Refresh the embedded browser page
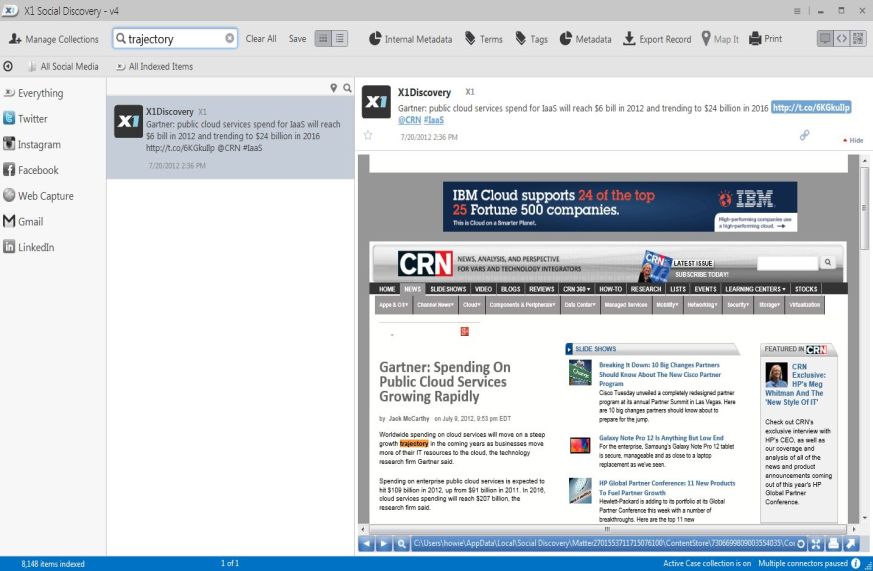 (x=801, y=544)
